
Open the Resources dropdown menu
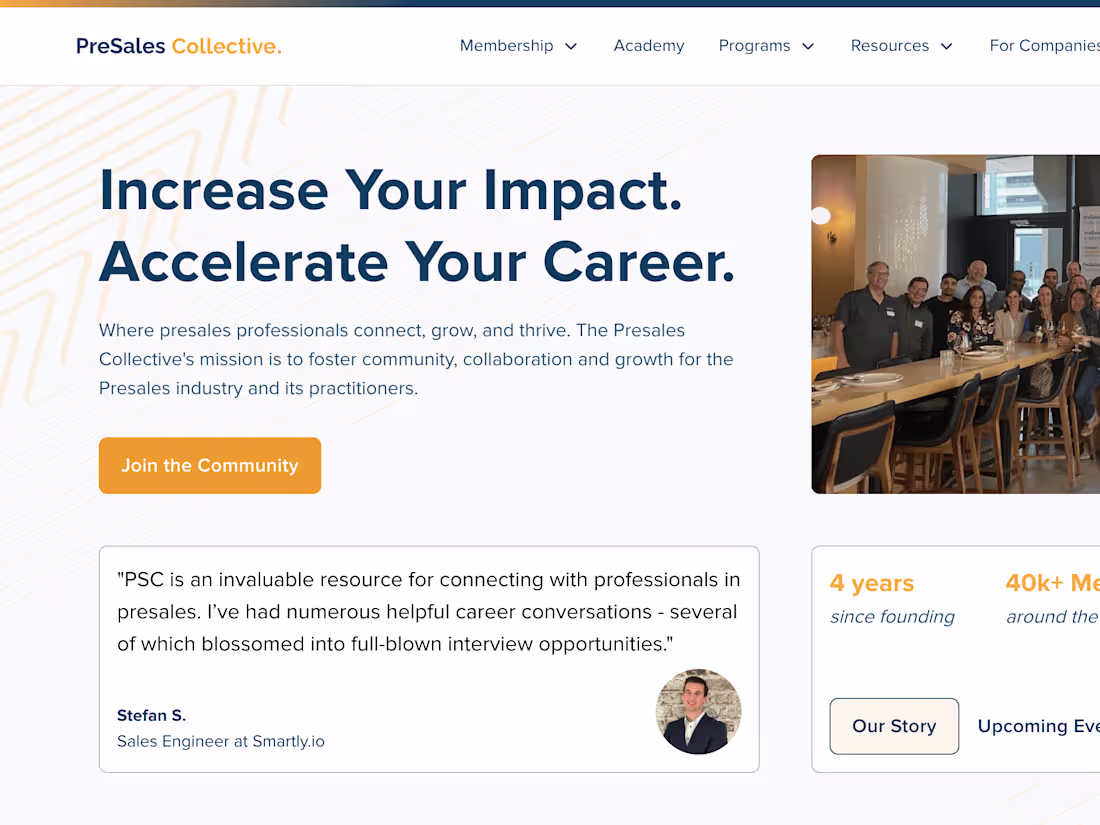click(889, 45)
